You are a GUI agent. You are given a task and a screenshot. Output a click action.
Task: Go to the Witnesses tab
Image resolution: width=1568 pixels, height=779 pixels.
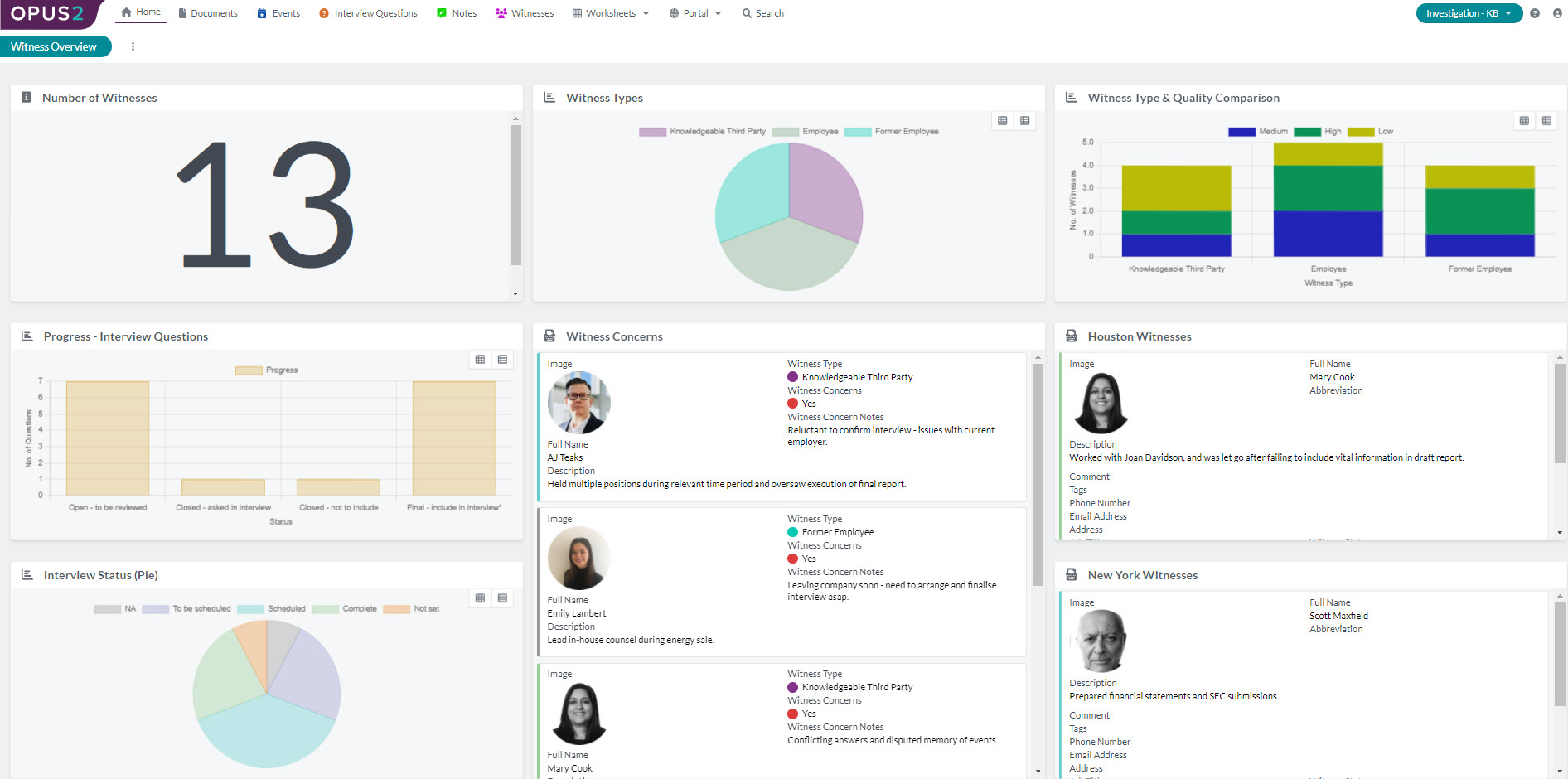[x=525, y=13]
